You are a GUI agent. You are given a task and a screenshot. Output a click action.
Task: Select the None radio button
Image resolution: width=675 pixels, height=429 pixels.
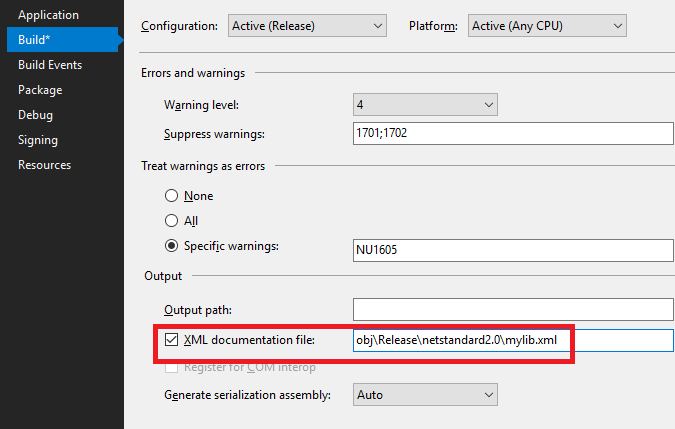click(x=172, y=196)
